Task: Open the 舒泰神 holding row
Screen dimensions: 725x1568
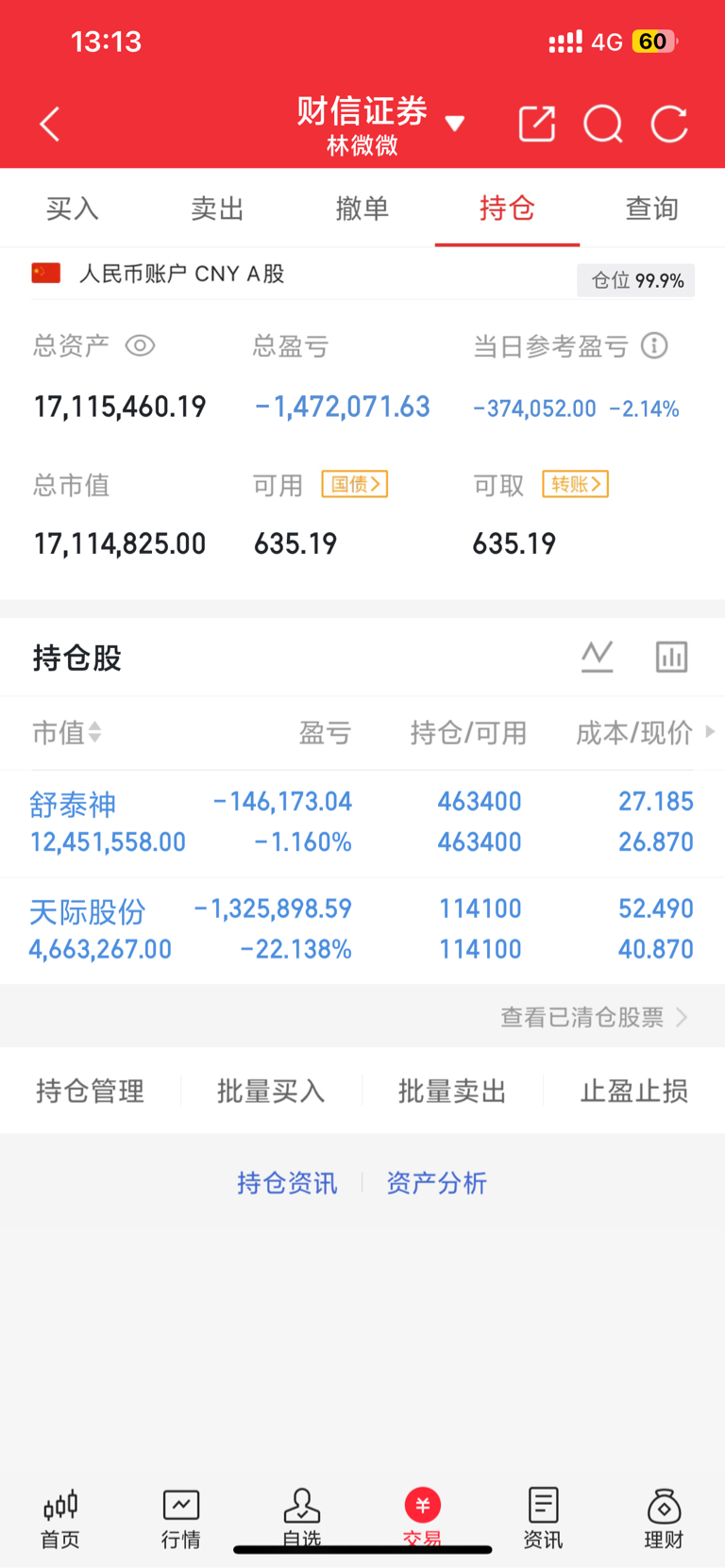Action: [362, 823]
